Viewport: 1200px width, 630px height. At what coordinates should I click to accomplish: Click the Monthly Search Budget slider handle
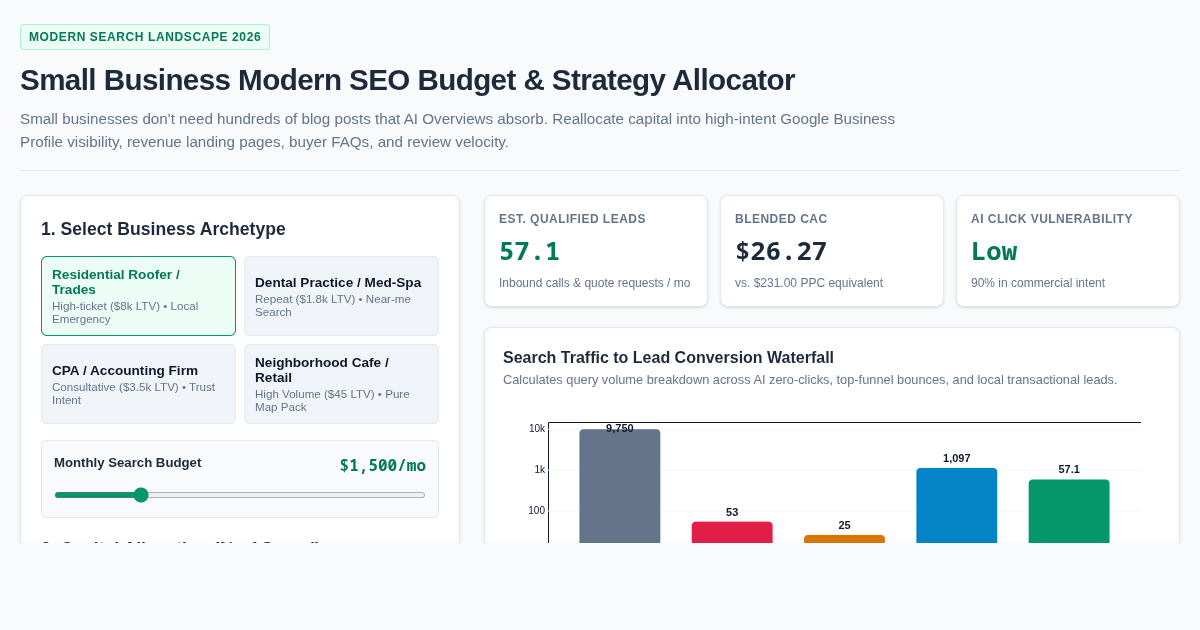coord(141,495)
